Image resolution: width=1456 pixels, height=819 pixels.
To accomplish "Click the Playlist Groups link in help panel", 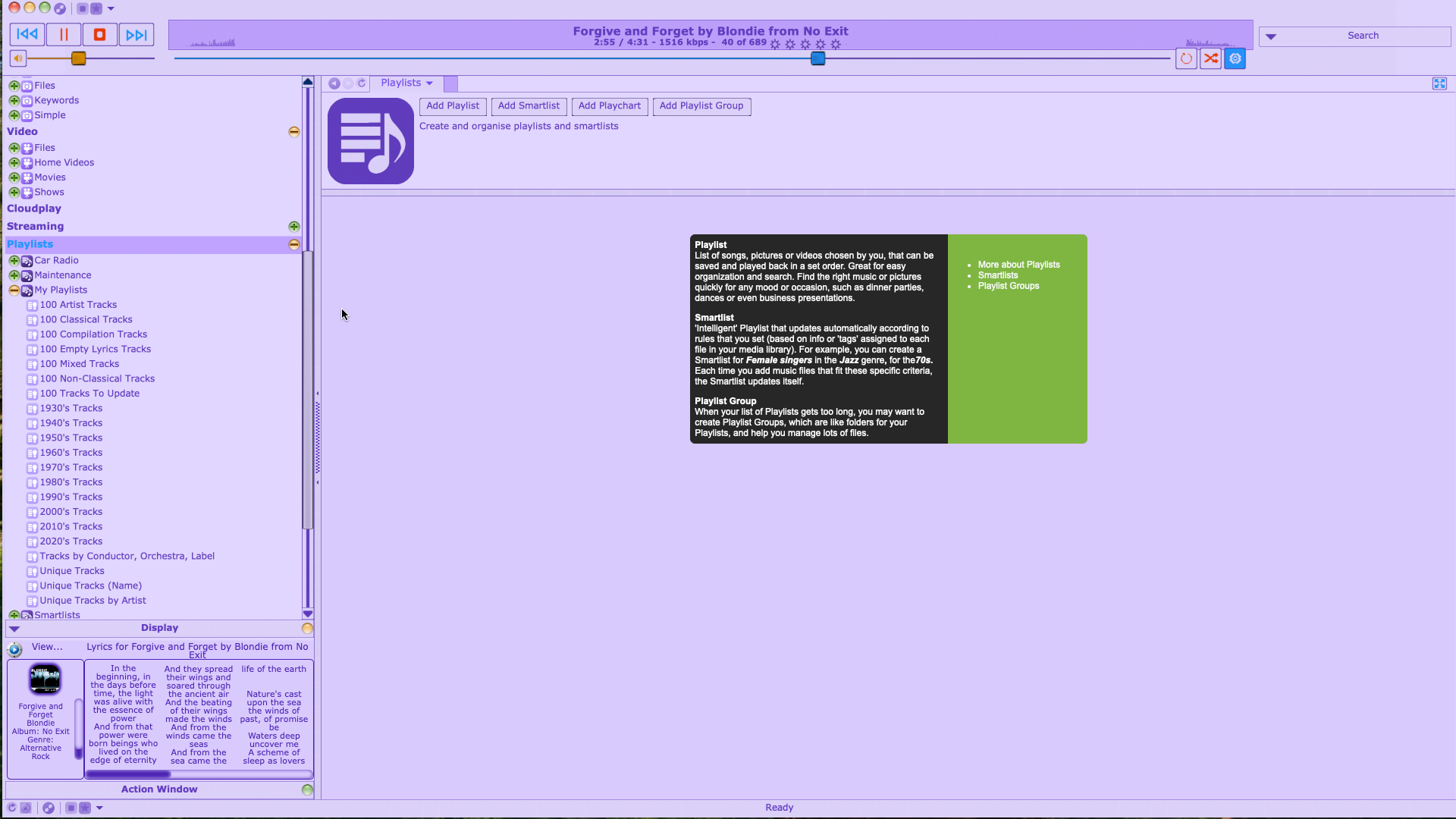I will click(1009, 286).
